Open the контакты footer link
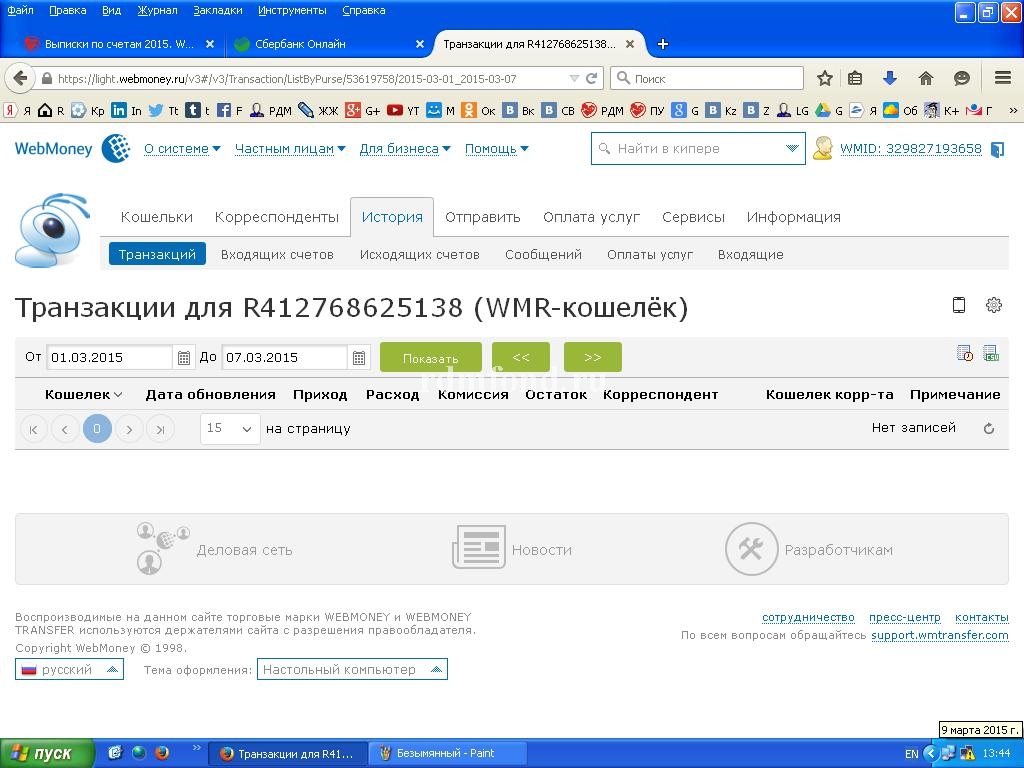The width and height of the screenshot is (1024, 768). click(x=982, y=617)
